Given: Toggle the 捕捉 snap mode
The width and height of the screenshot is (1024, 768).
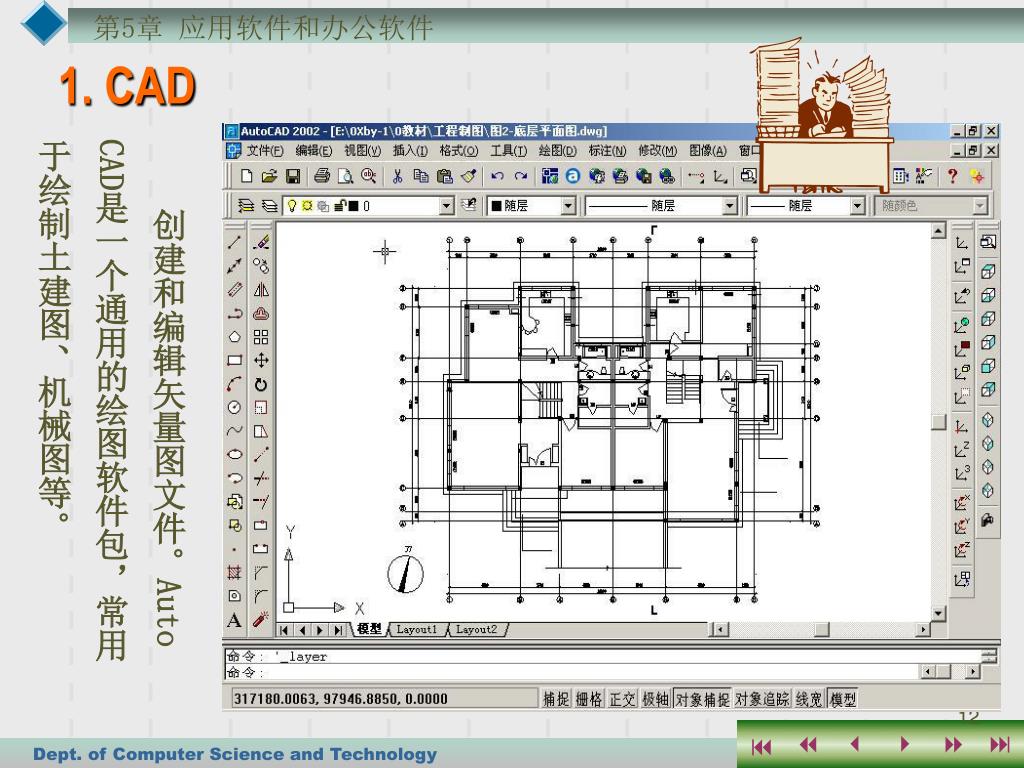Looking at the screenshot, I should [x=556, y=699].
